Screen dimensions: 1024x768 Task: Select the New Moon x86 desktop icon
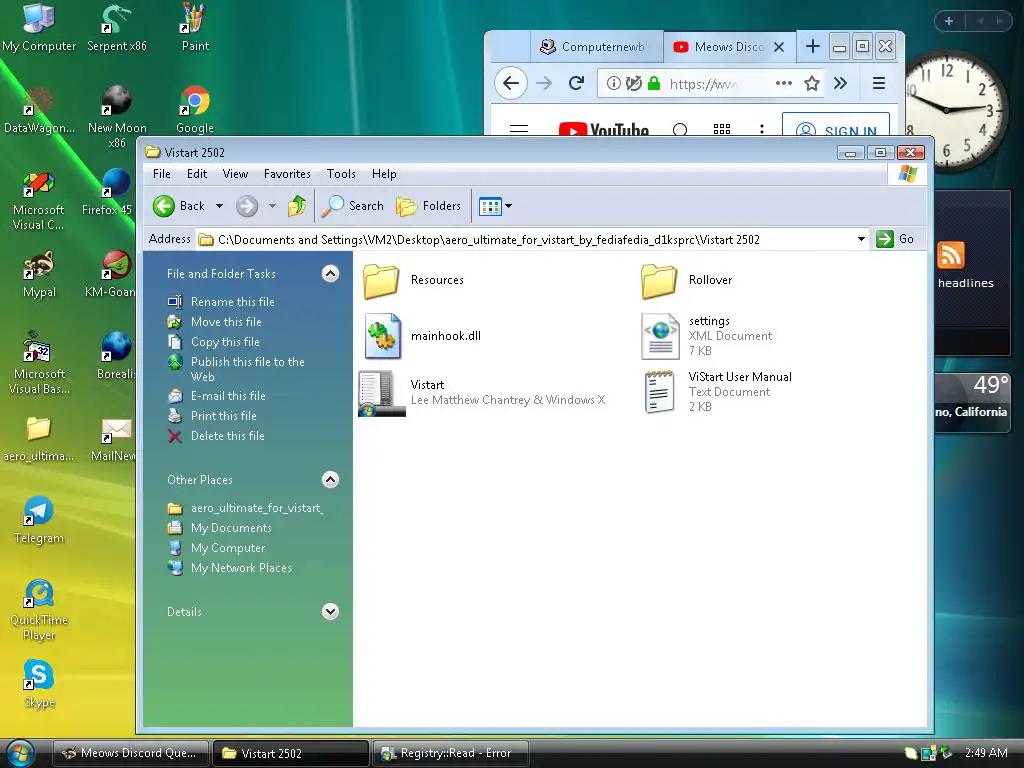click(117, 117)
